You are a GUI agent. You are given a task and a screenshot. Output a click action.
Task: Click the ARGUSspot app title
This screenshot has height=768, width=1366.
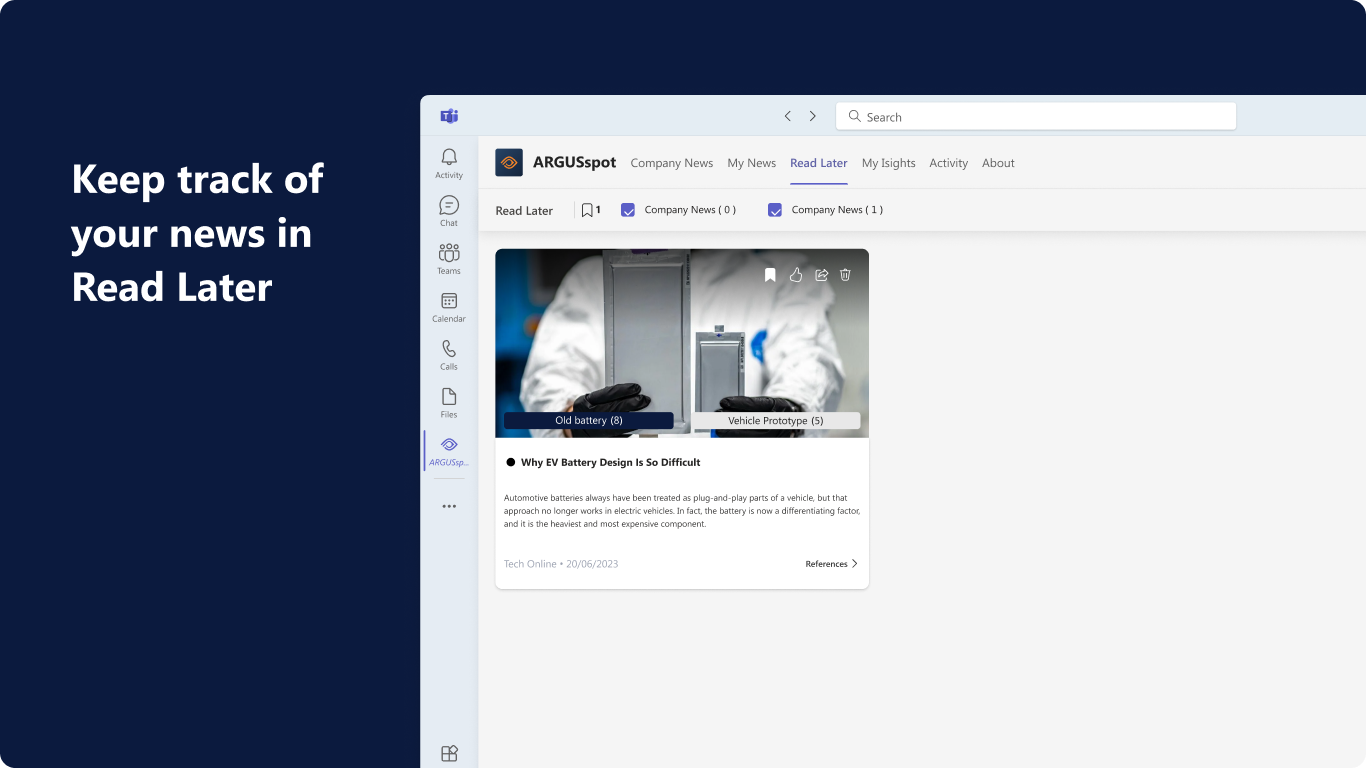[574, 163]
